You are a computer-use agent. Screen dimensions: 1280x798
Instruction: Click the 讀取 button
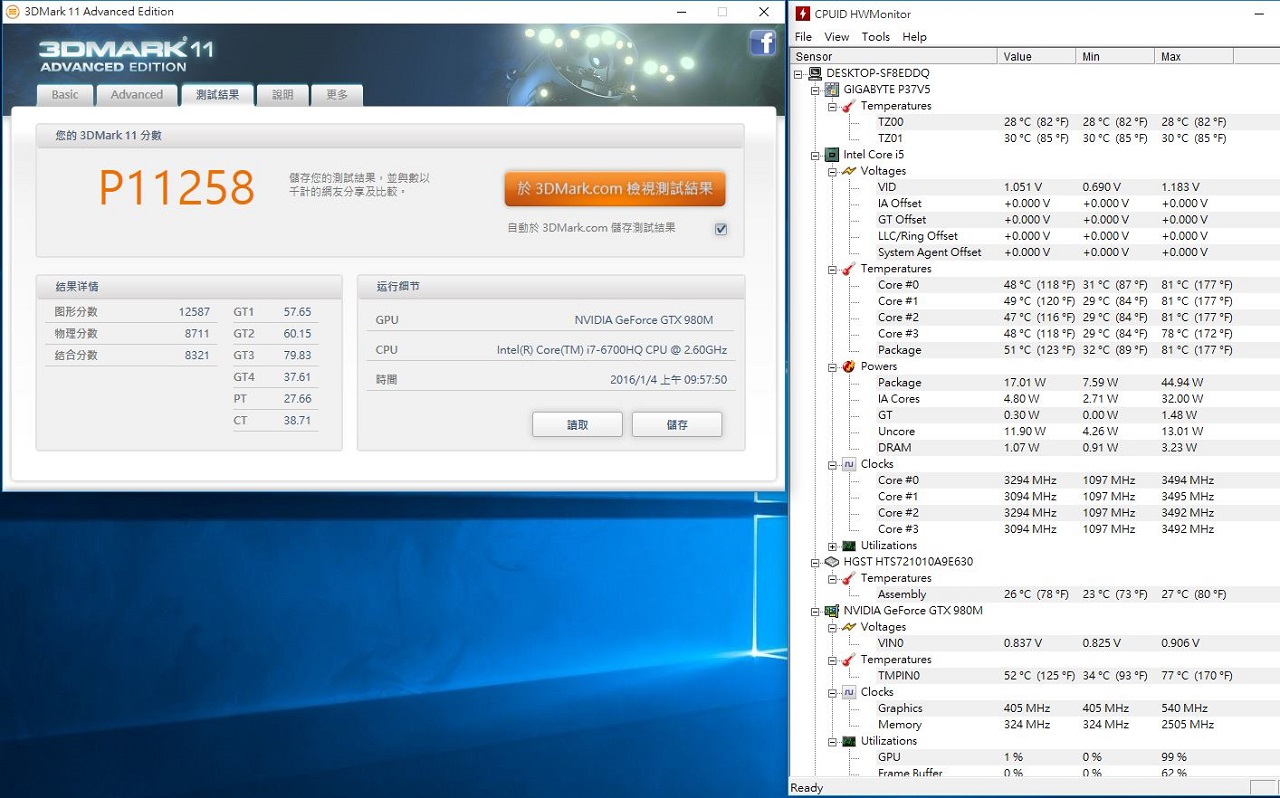(578, 424)
